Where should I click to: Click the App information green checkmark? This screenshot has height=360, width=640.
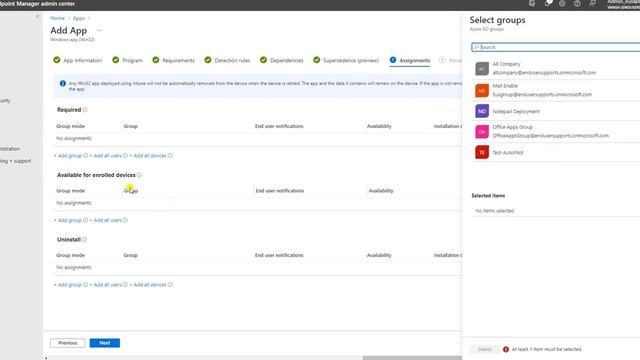[57, 60]
